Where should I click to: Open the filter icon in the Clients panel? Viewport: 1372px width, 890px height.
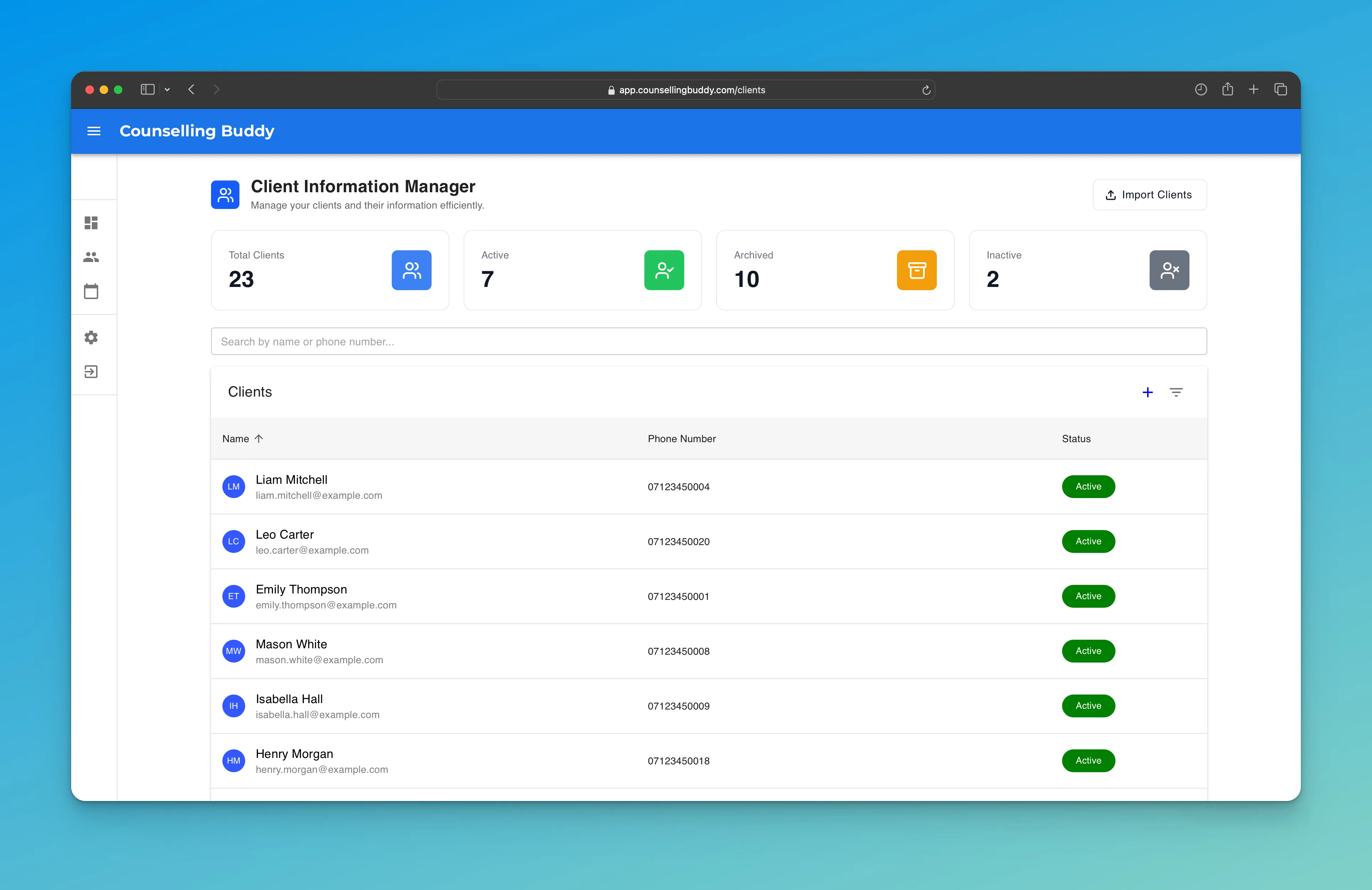(x=1177, y=392)
